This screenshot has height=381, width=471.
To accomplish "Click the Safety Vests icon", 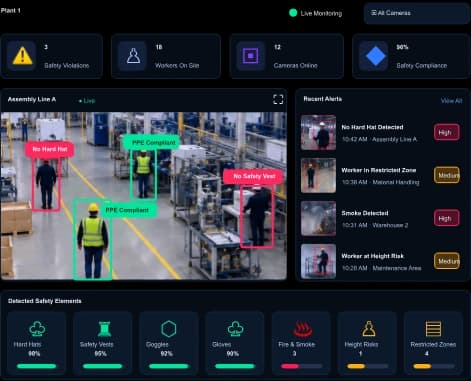I will pos(104,329).
